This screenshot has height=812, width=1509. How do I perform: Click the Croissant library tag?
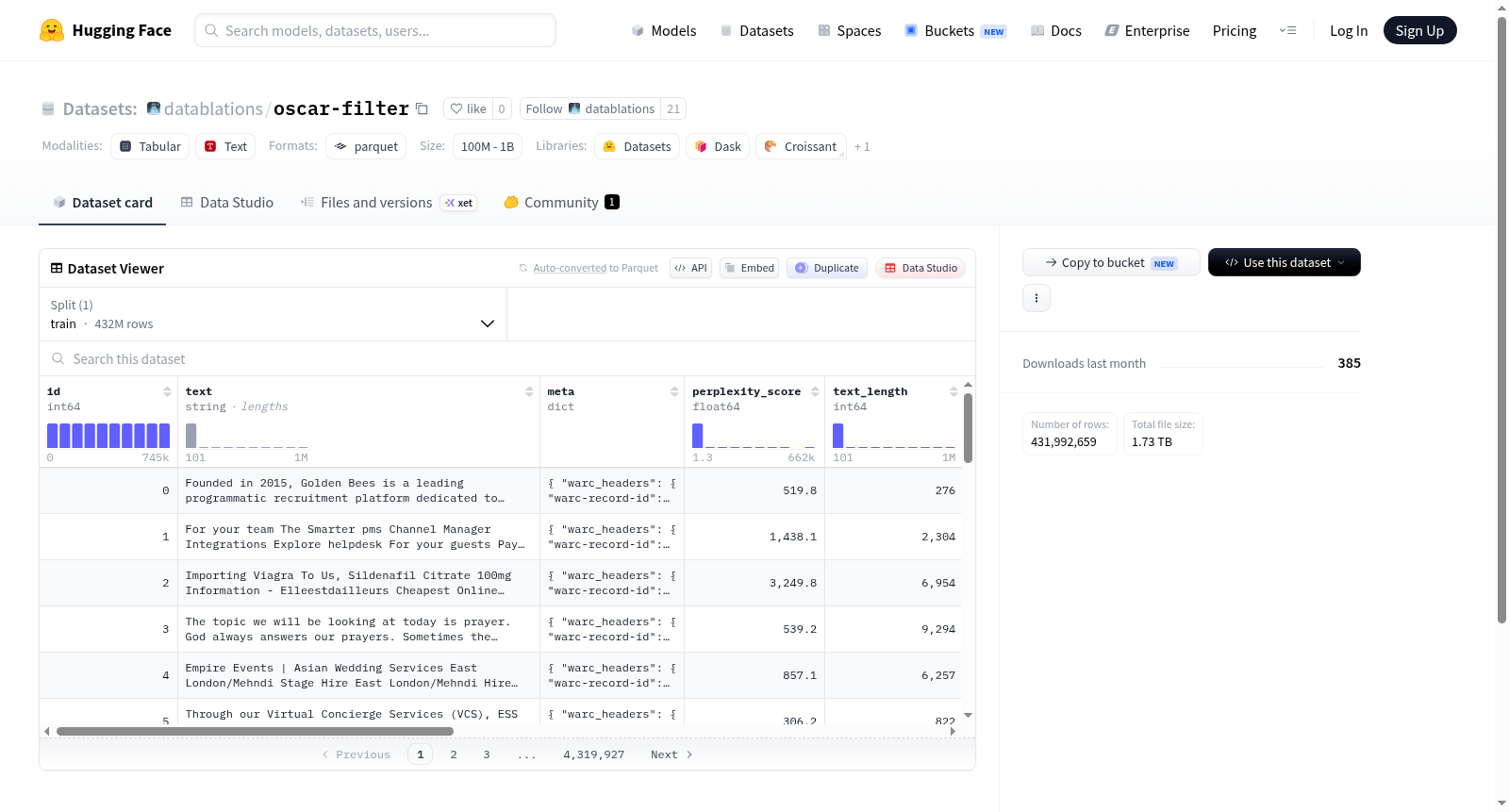point(801,146)
